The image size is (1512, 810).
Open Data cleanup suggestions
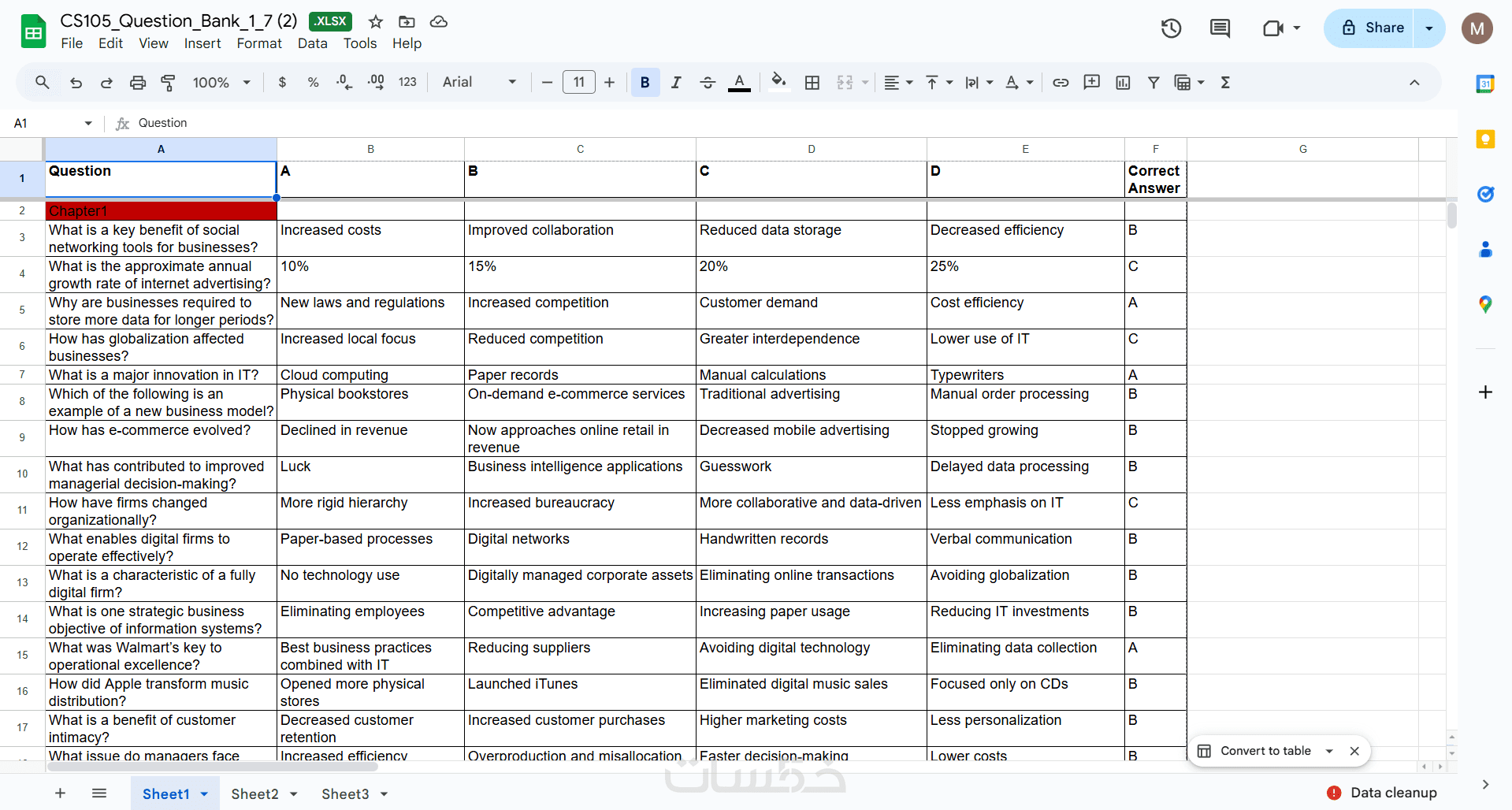pyautogui.click(x=1382, y=793)
